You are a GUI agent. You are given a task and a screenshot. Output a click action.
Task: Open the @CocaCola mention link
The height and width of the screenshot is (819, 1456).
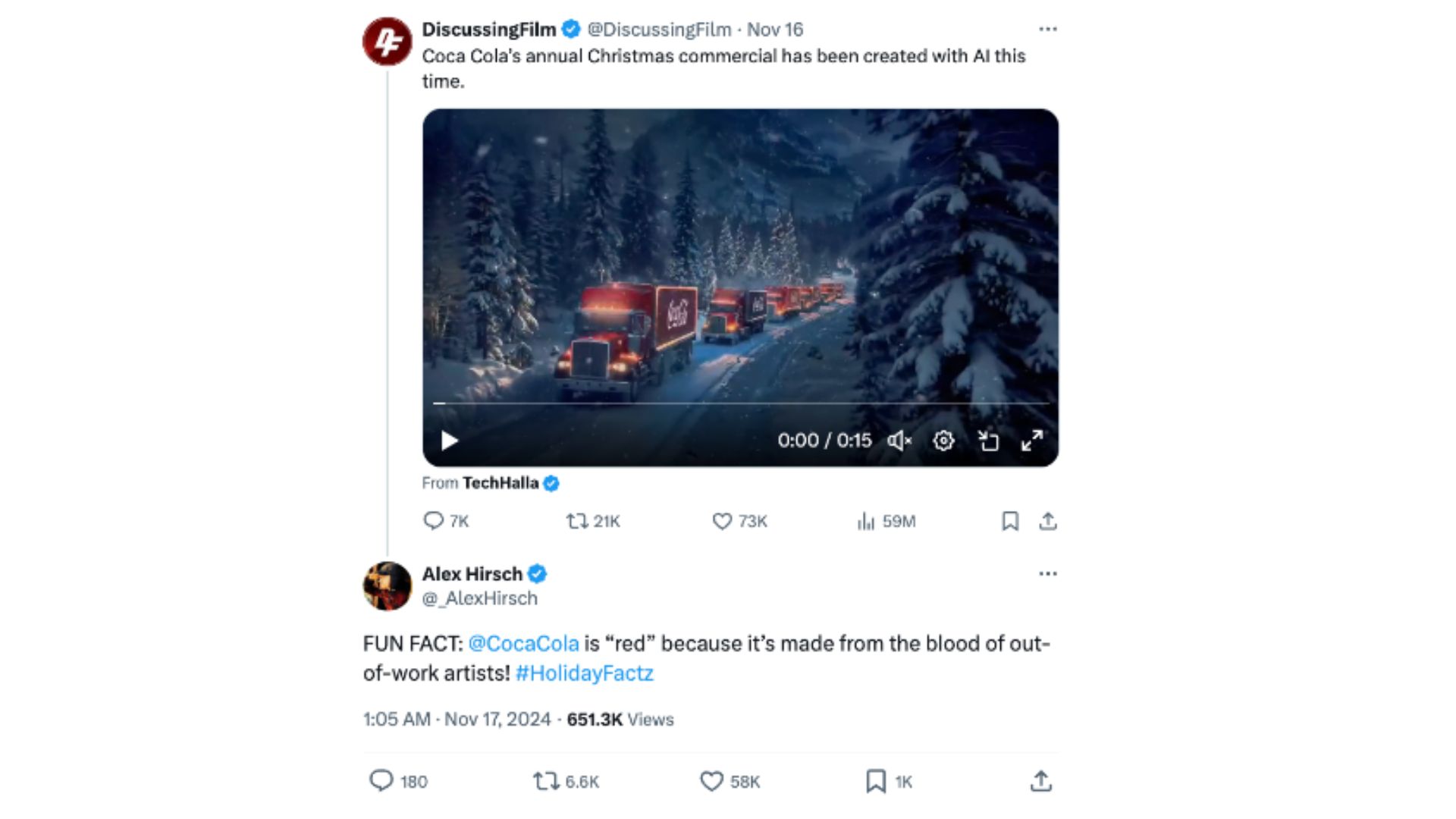pos(523,644)
